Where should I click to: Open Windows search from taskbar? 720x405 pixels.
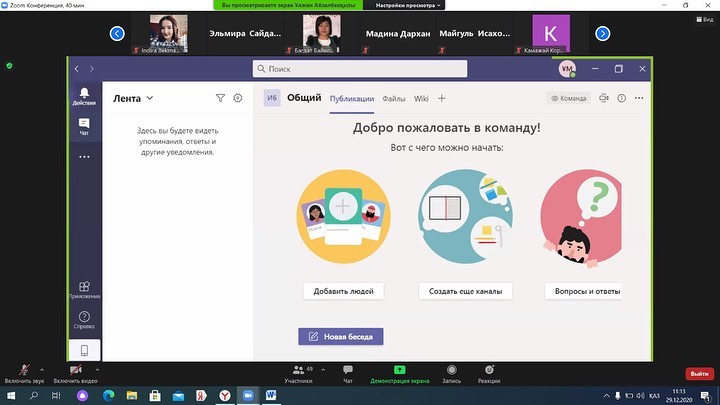[34, 395]
